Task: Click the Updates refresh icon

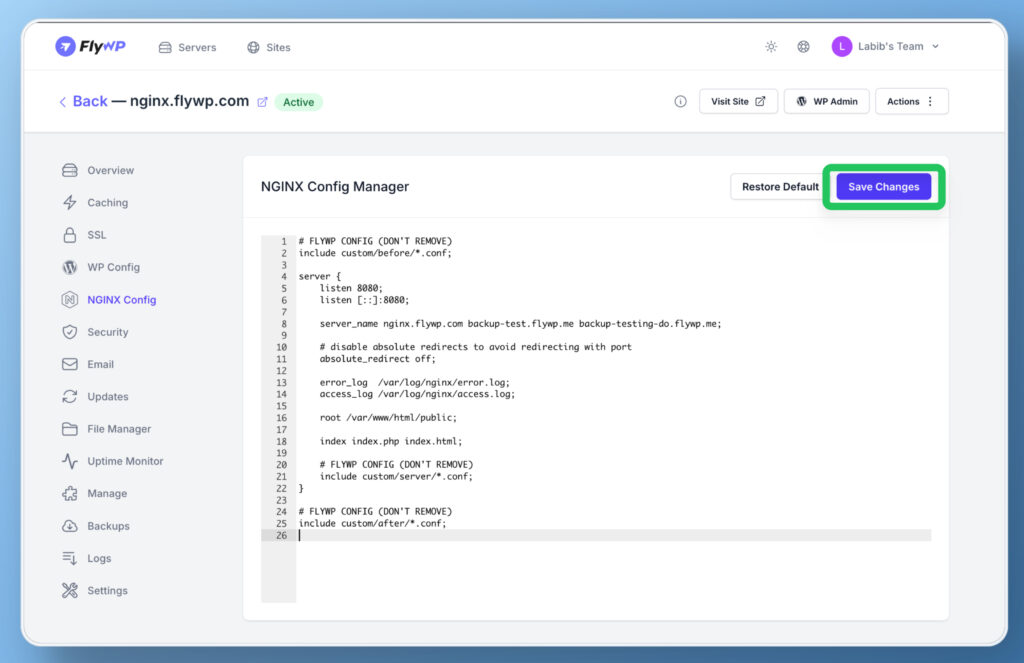Action: [70, 396]
